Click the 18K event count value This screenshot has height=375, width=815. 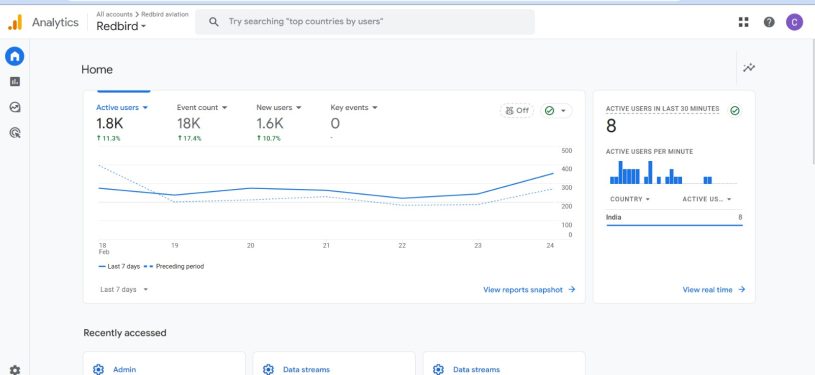(188, 124)
